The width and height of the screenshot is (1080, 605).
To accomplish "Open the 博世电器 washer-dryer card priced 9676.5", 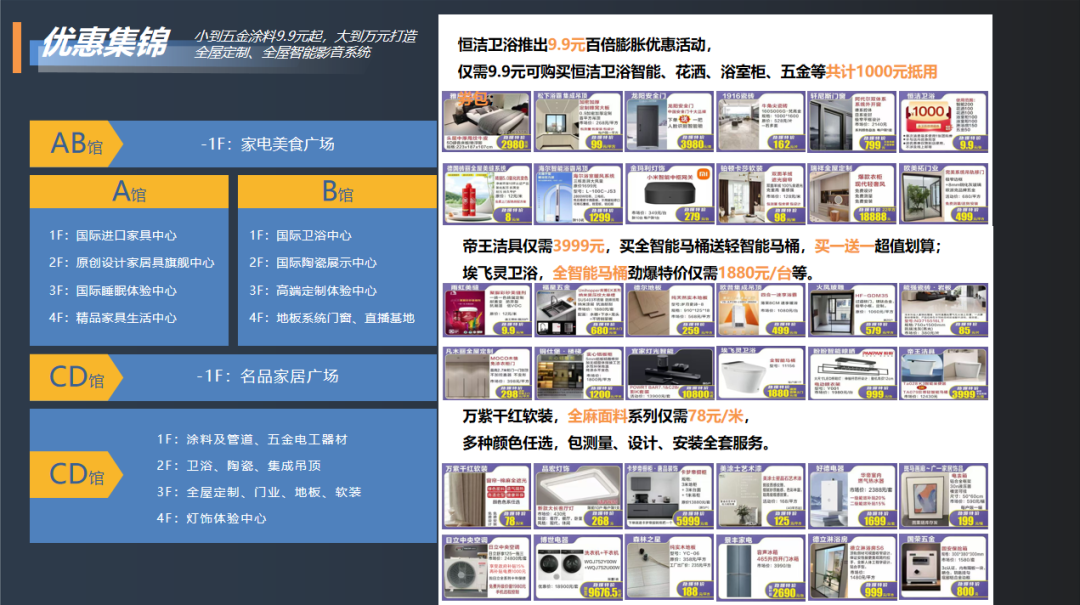I will coord(579,567).
